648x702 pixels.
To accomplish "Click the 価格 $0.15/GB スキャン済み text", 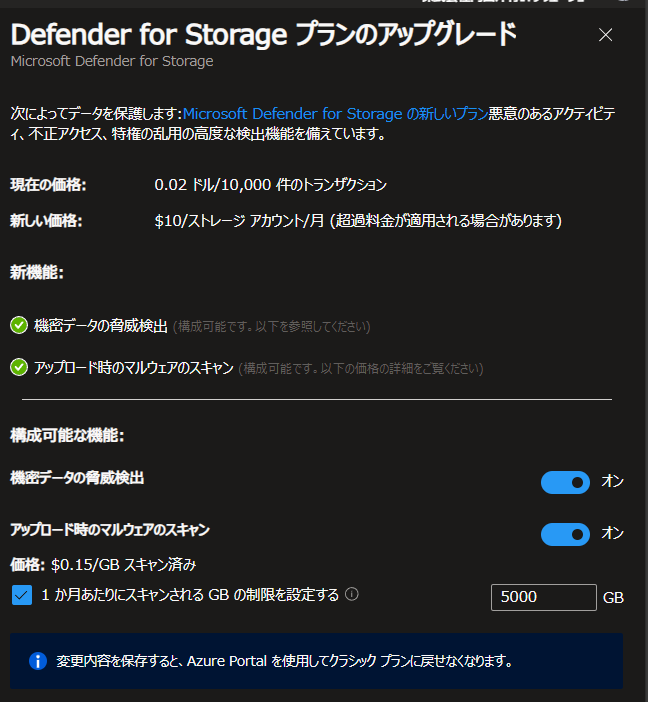I will tap(103, 565).
